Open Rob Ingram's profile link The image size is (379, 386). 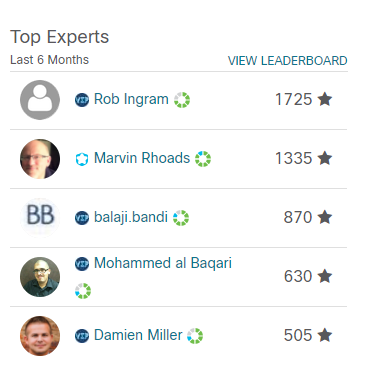pyautogui.click(x=131, y=99)
